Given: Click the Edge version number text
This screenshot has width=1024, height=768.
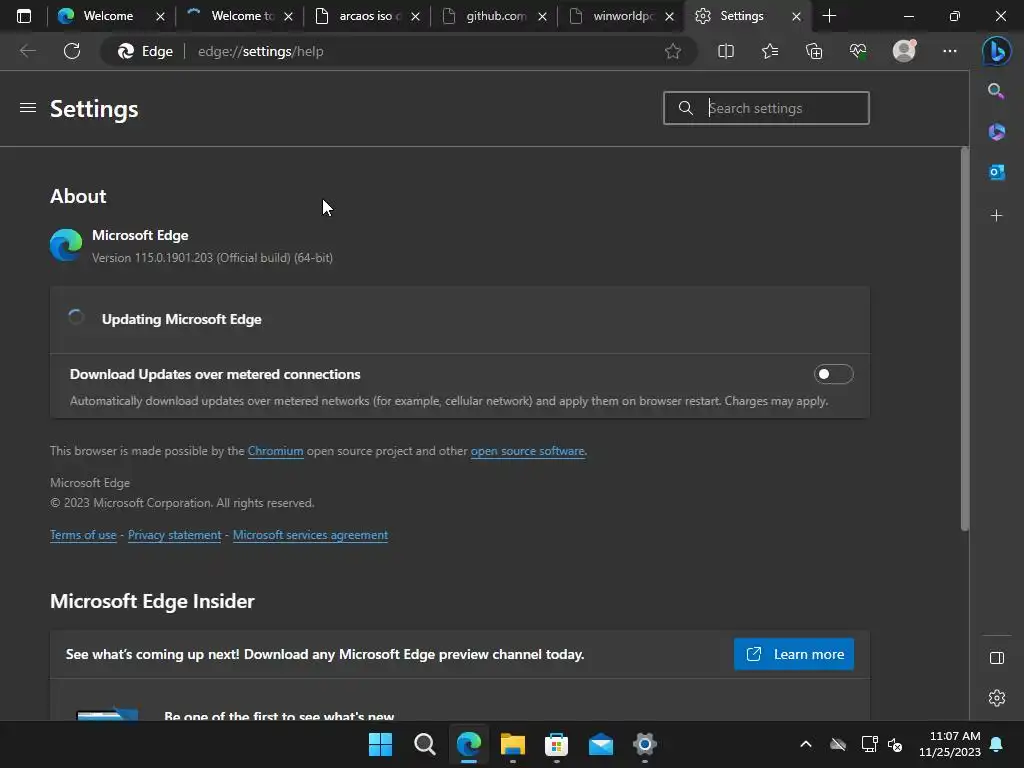Looking at the screenshot, I should tap(212, 258).
